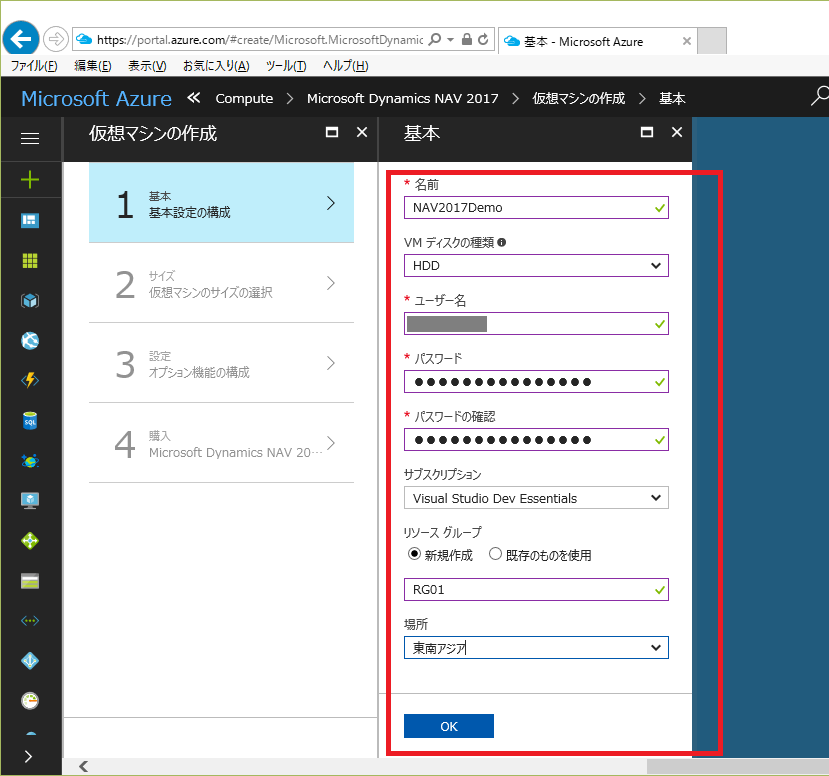Image resolution: width=829 pixels, height=776 pixels.
Task: Close the 基本 blade
Action: 677,132
